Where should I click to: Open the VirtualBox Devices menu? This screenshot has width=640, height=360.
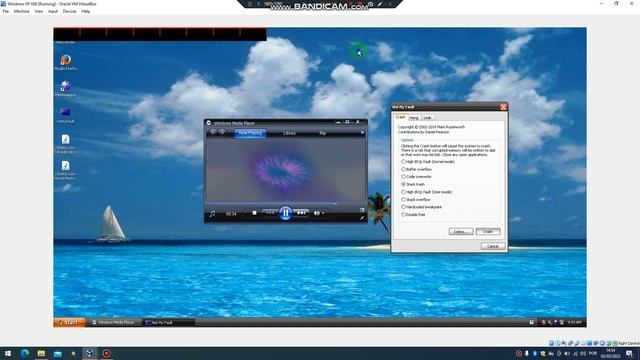[x=69, y=11]
